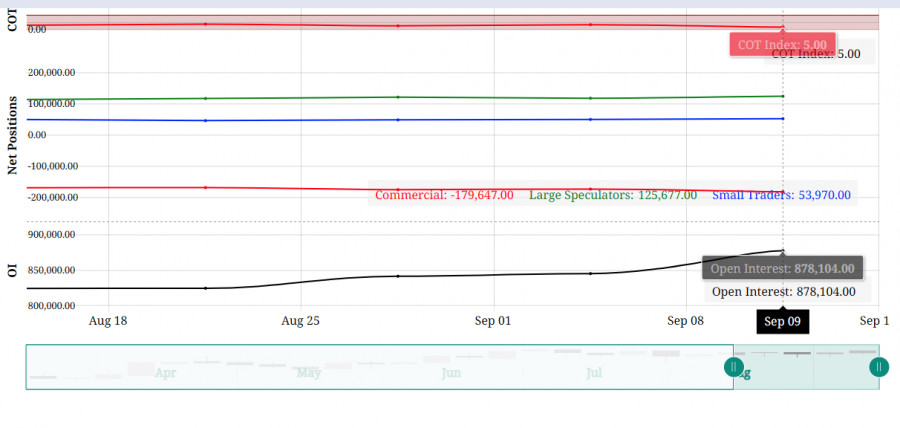900x428 pixels.
Task: Click the Jun label in range navigator
Action: (451, 373)
